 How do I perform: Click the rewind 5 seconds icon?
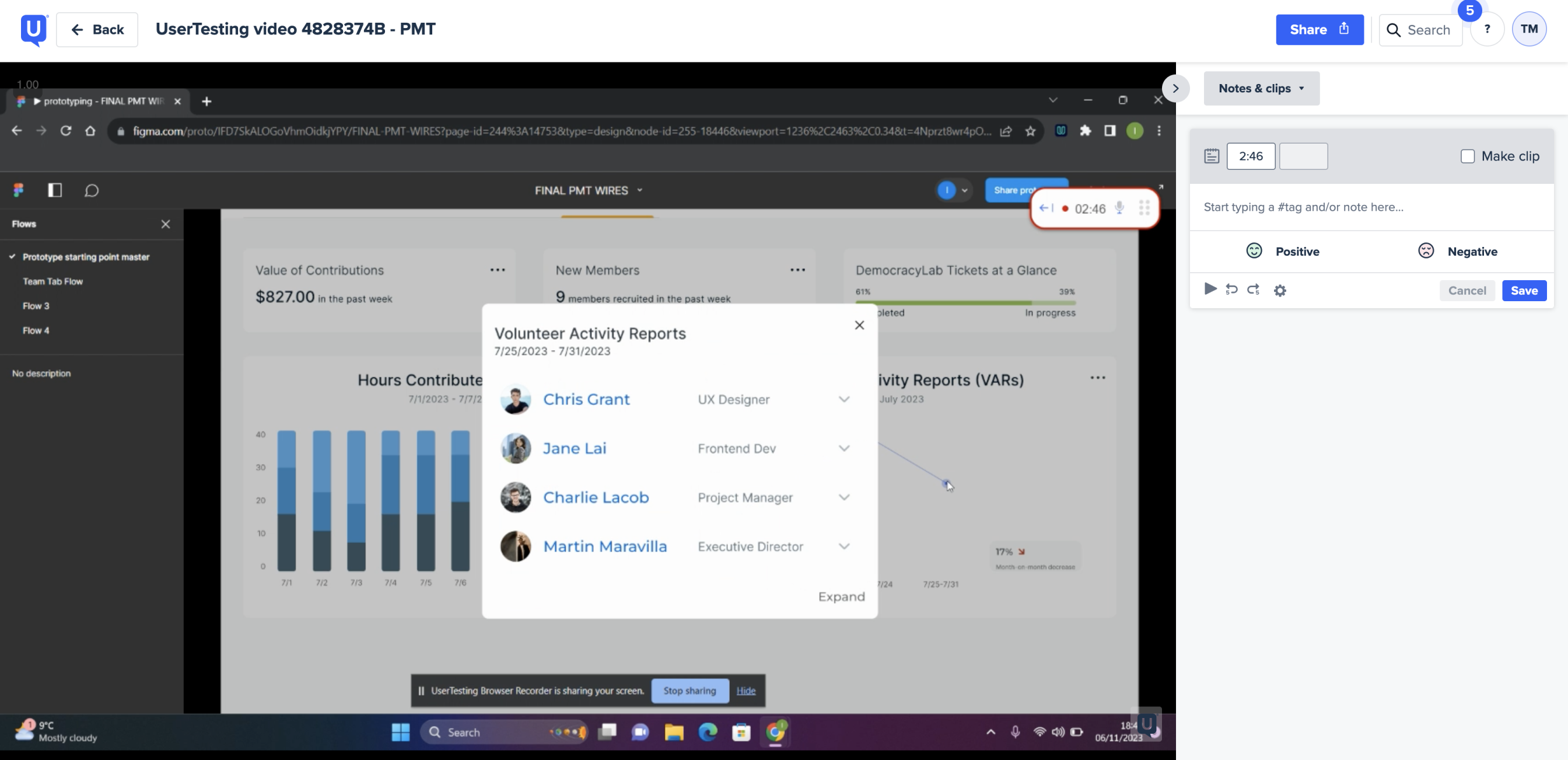(1231, 290)
